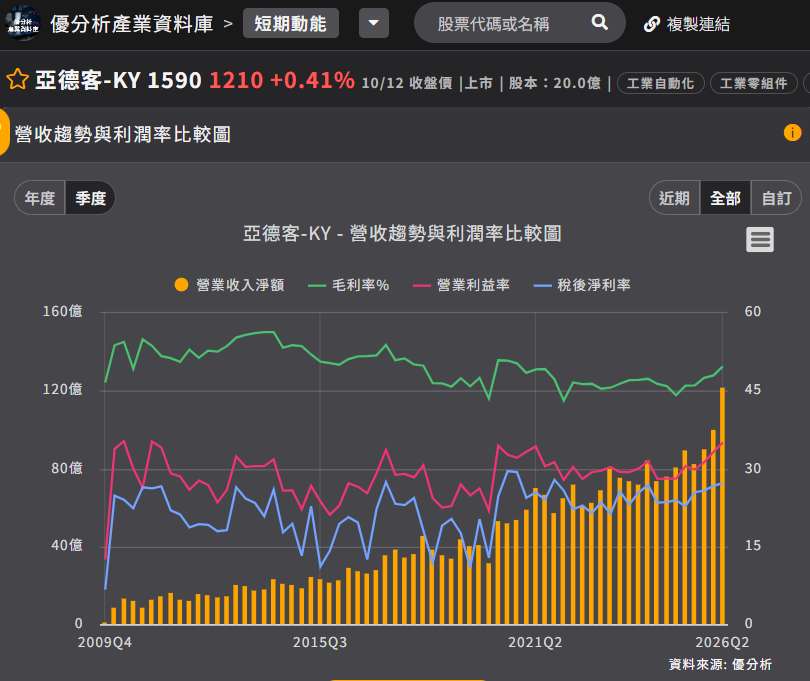The image size is (810, 681).
Task: Select 自訂 time range
Action: click(x=776, y=198)
